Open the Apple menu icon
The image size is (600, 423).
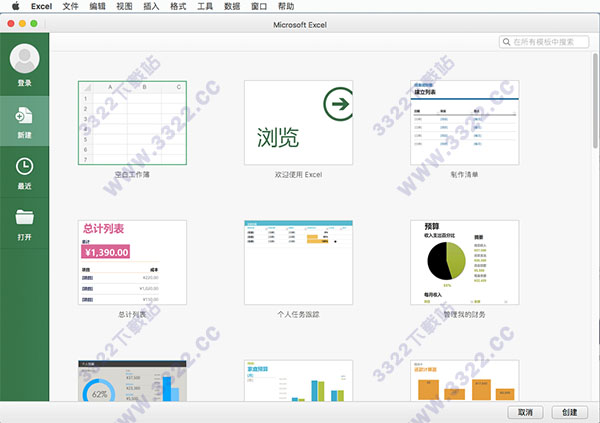click(16, 6)
